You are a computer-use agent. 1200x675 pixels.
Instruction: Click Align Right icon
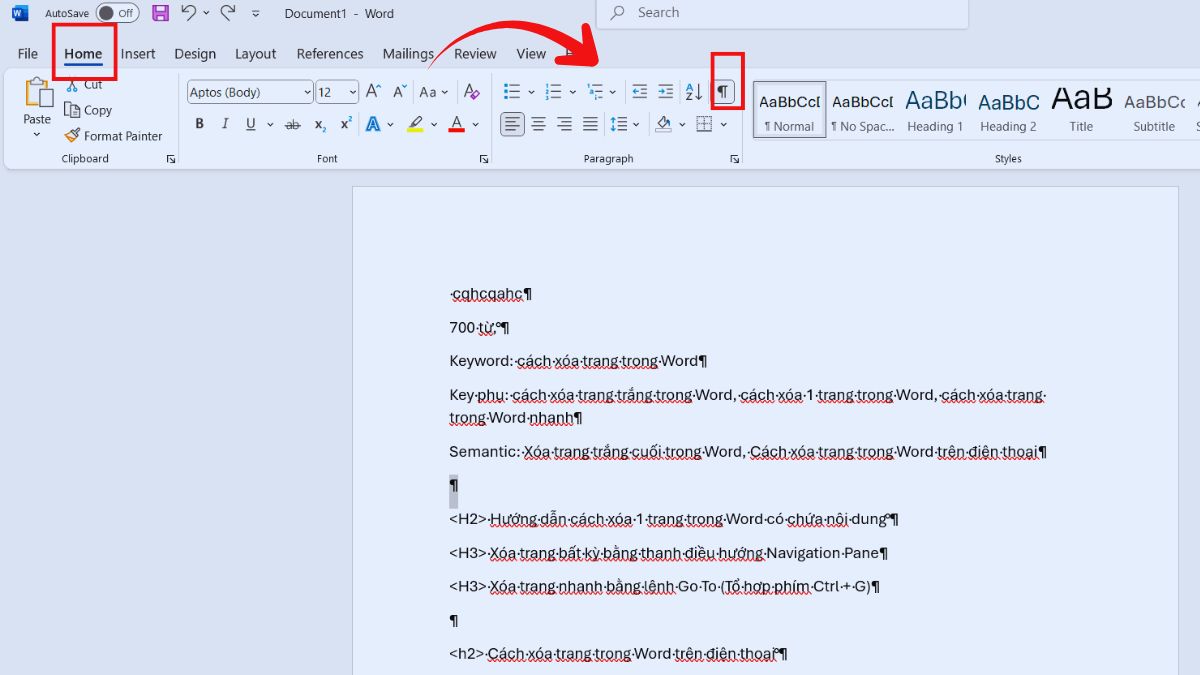[x=564, y=124]
